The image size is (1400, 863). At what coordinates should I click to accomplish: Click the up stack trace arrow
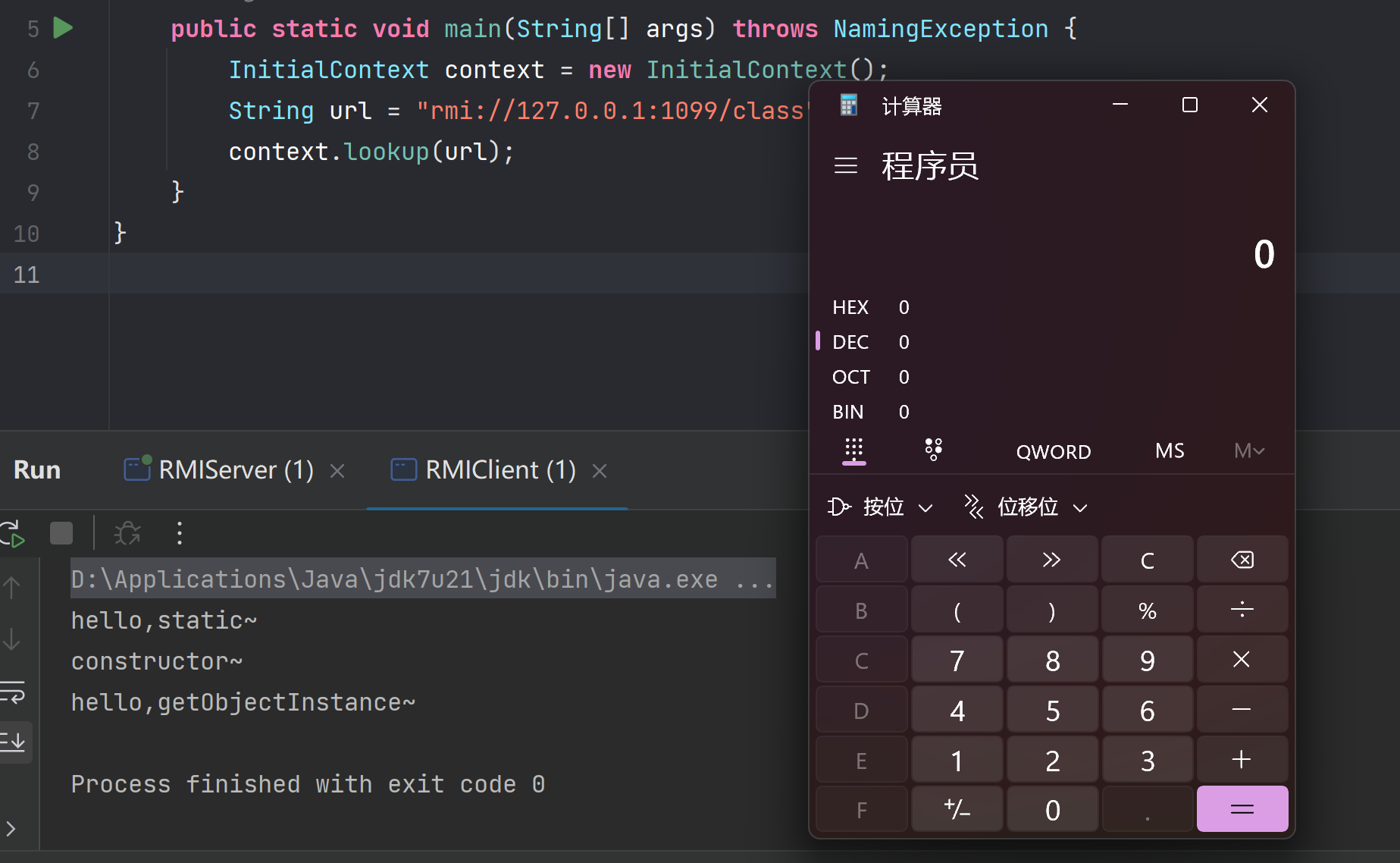pos(11,588)
